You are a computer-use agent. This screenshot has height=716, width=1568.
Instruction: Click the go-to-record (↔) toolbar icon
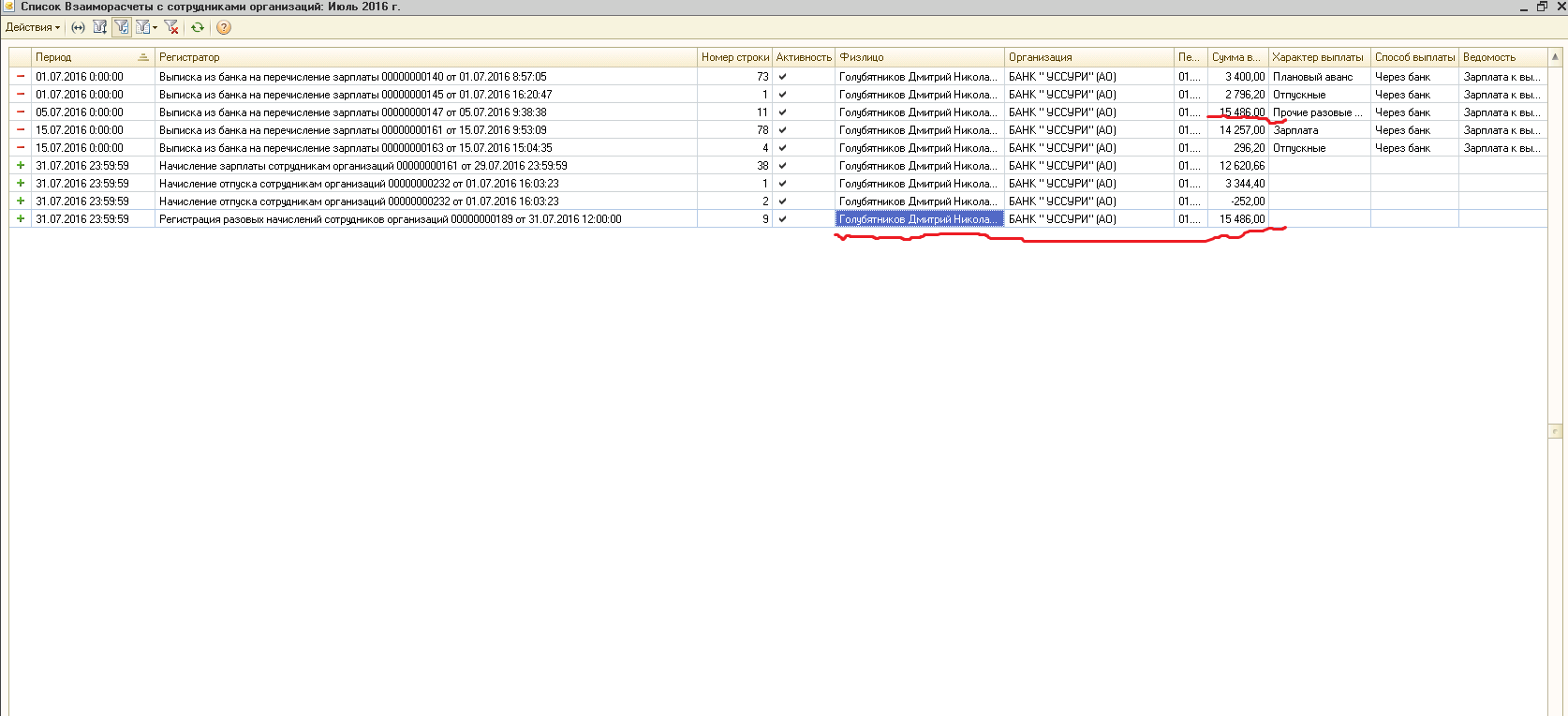79,27
